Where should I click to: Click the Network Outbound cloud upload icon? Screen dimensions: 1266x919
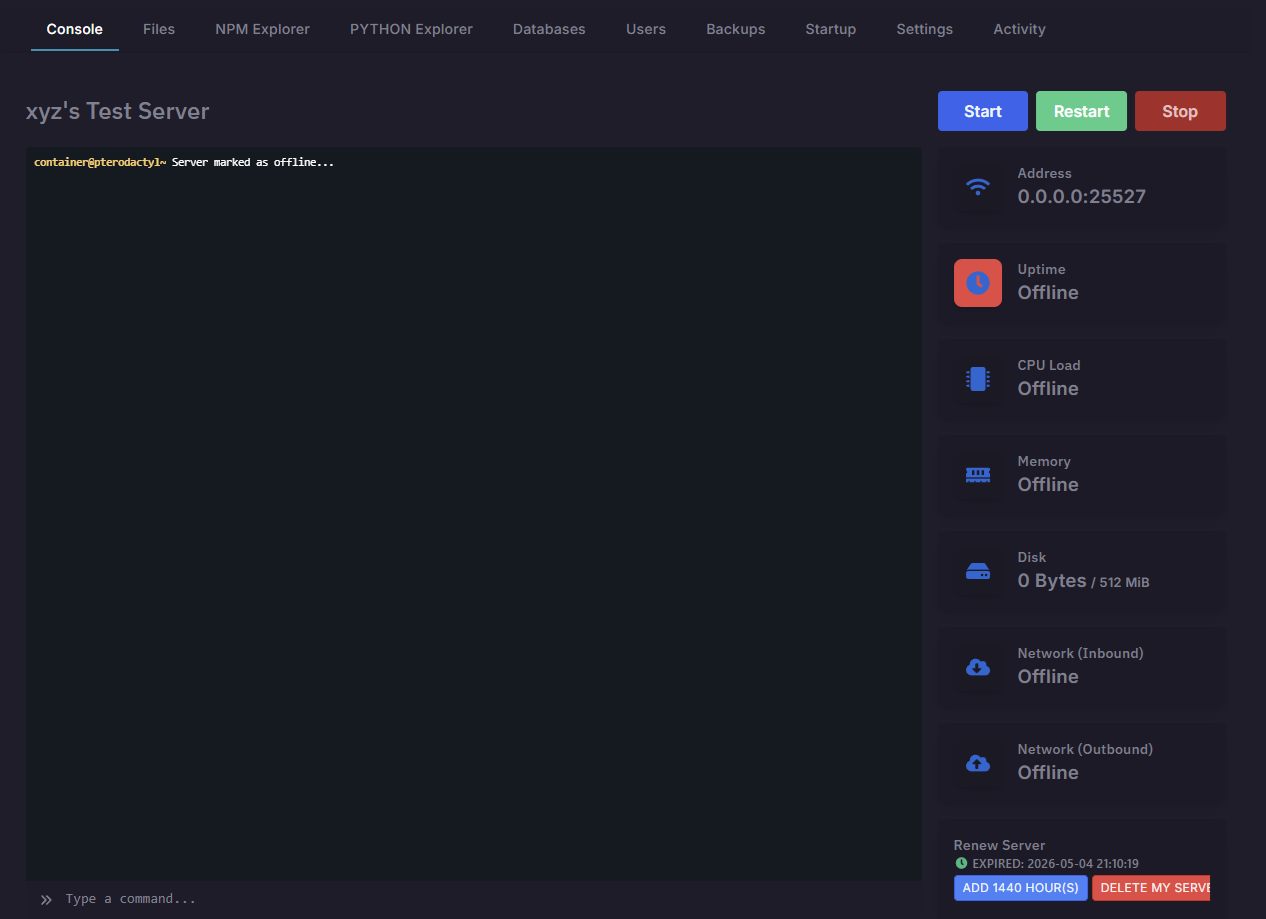977,763
